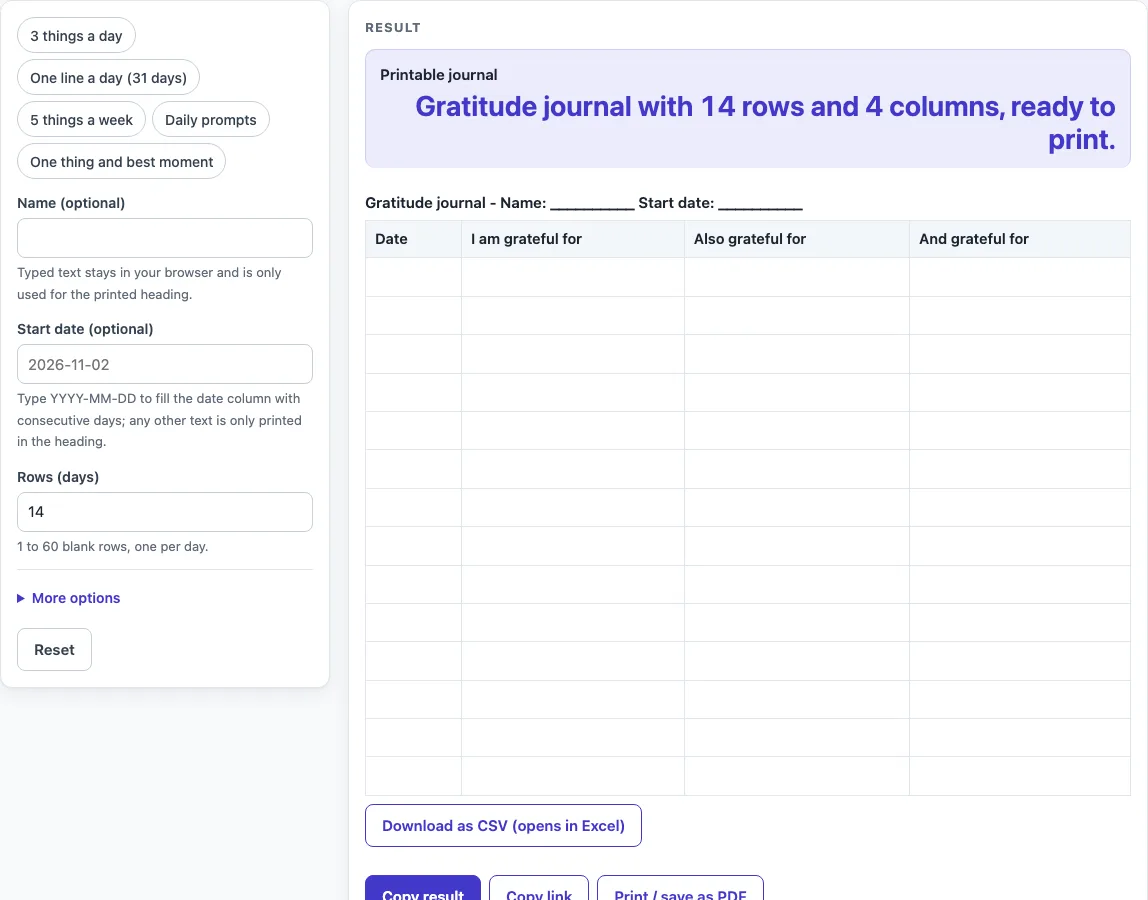1148x900 pixels.
Task: Click the 'Type YYYY-MM-DD to fill' help text
Action: [160, 420]
